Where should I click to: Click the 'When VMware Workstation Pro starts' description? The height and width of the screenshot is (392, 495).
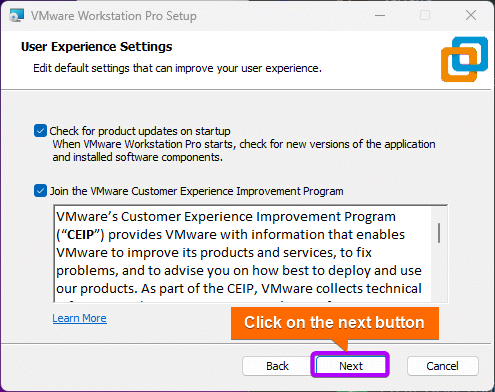coord(244,151)
